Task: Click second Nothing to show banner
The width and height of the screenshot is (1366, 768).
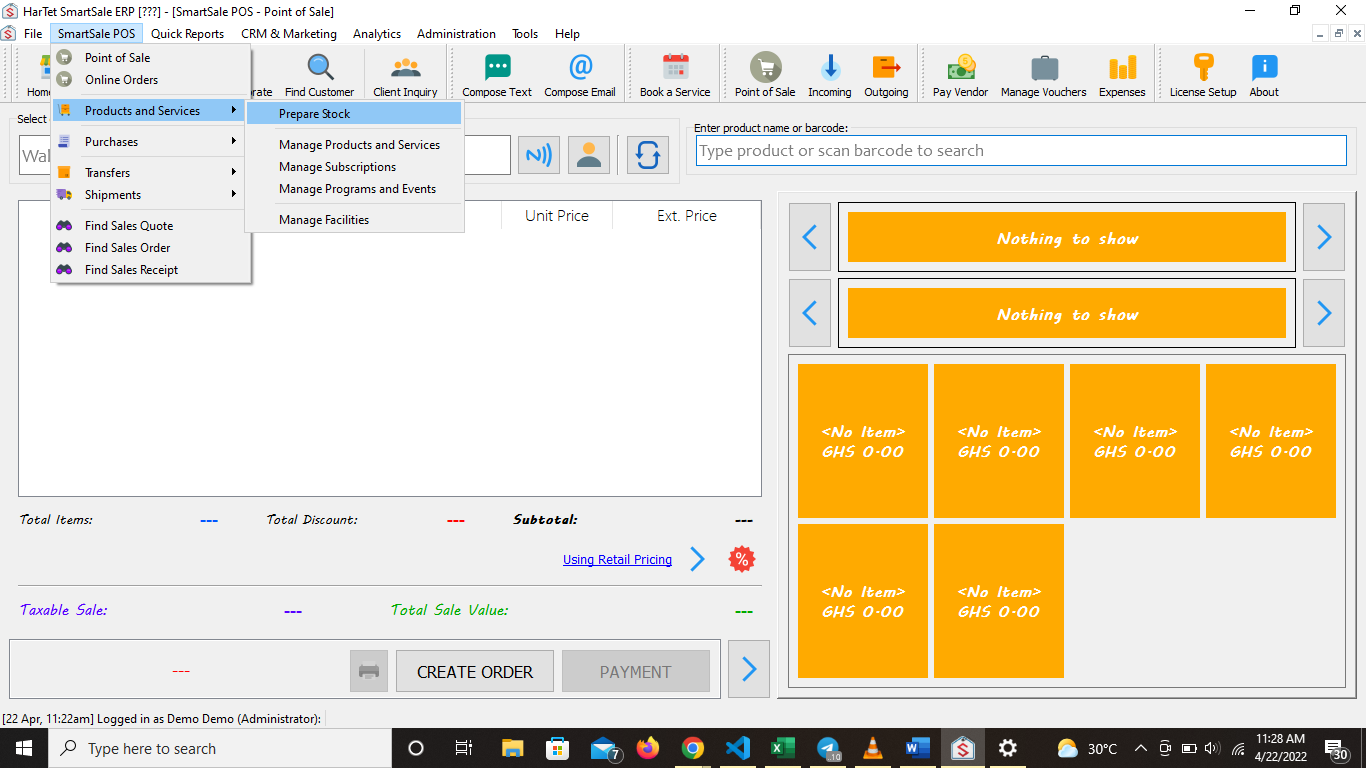Action: [1067, 313]
